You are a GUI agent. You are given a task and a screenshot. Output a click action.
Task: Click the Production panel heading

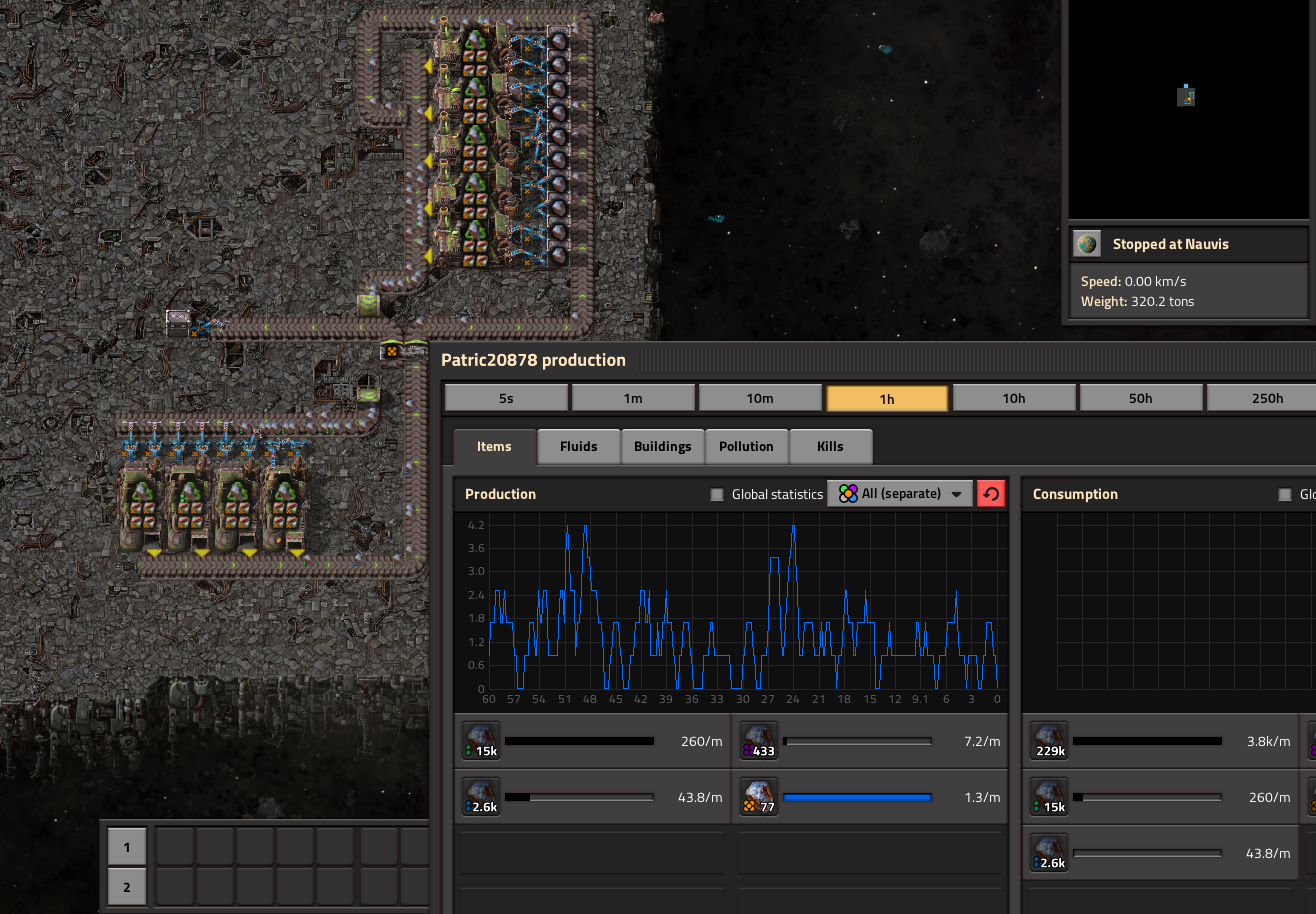(500, 494)
